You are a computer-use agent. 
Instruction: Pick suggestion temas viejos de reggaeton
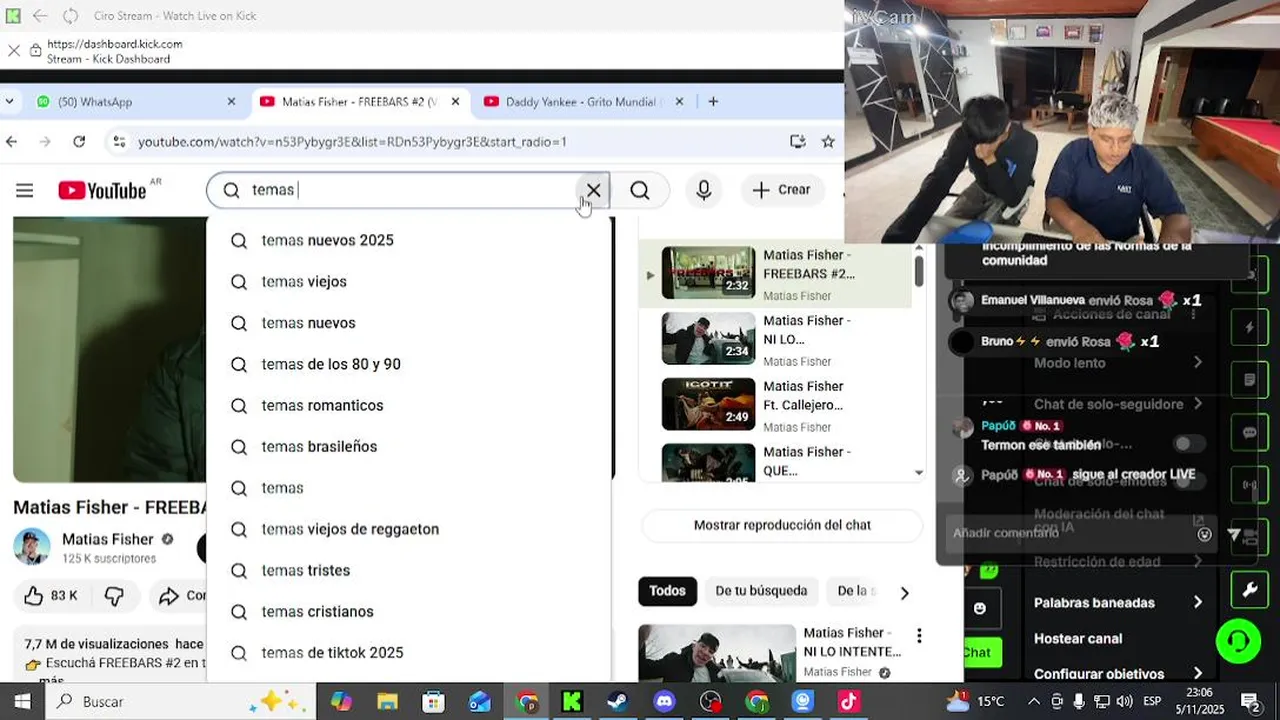(x=408, y=529)
